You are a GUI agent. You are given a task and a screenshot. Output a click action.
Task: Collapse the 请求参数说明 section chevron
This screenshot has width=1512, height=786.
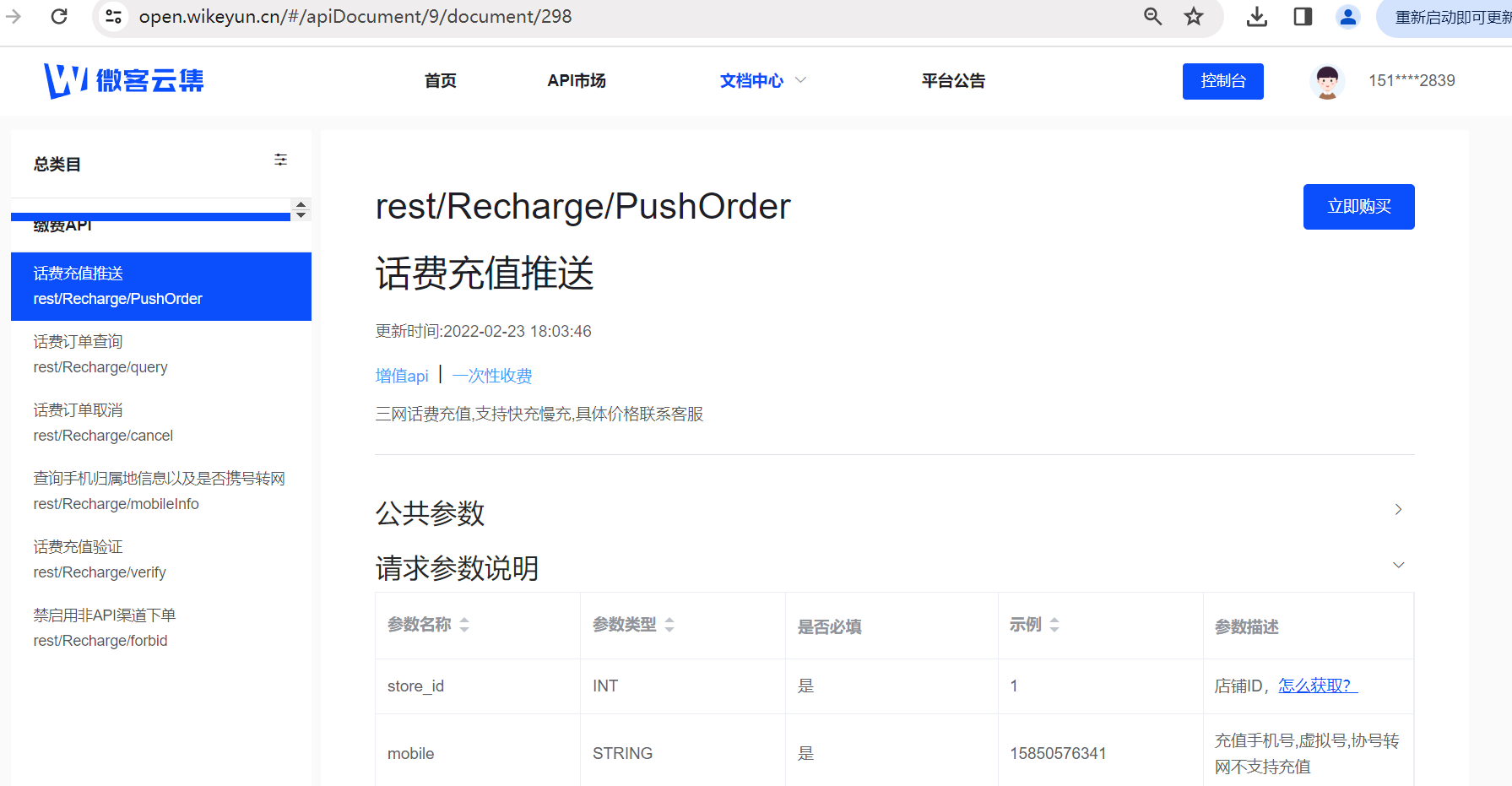point(1398,565)
